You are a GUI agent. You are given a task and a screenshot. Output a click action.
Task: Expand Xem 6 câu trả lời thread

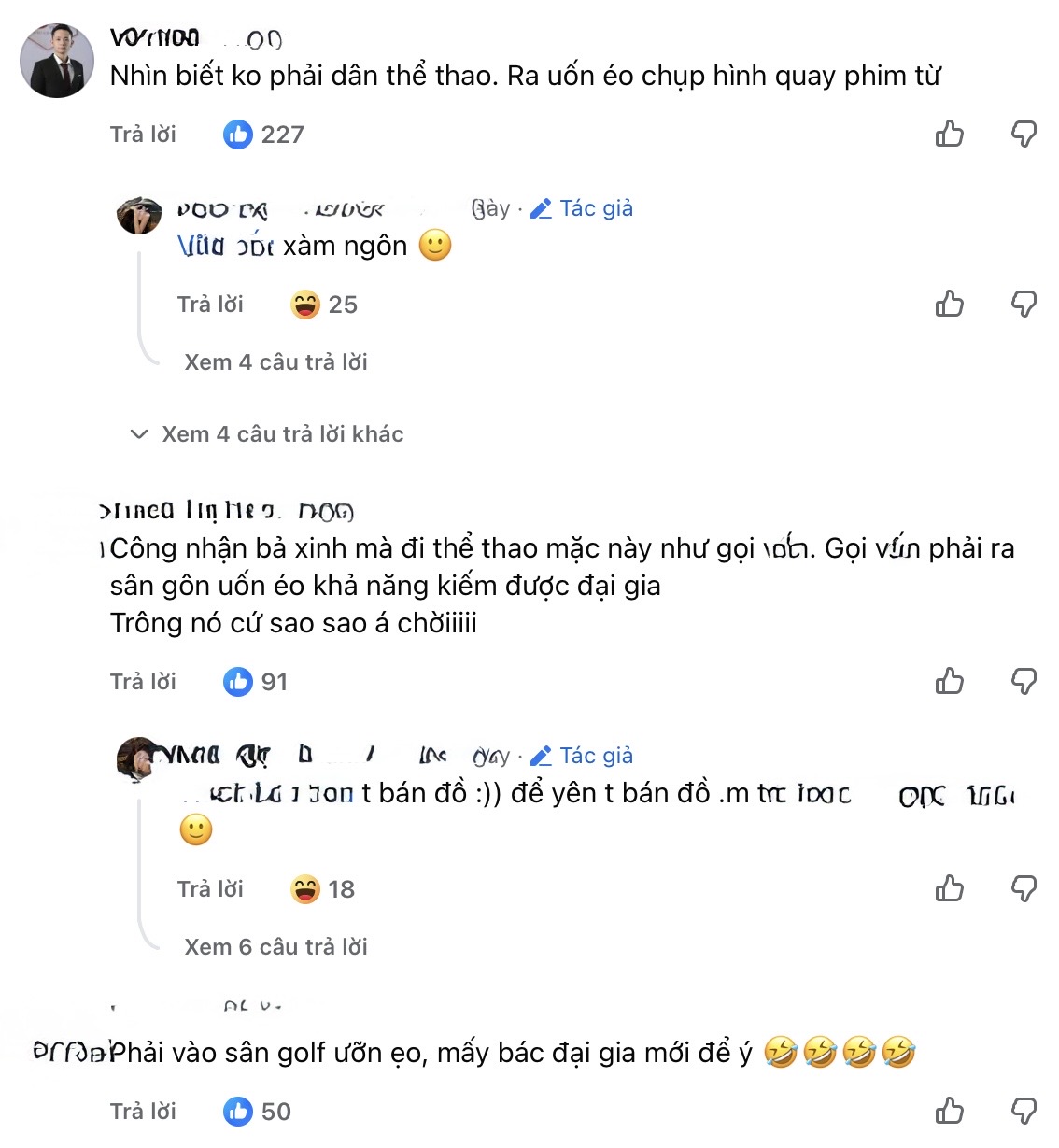tap(275, 947)
